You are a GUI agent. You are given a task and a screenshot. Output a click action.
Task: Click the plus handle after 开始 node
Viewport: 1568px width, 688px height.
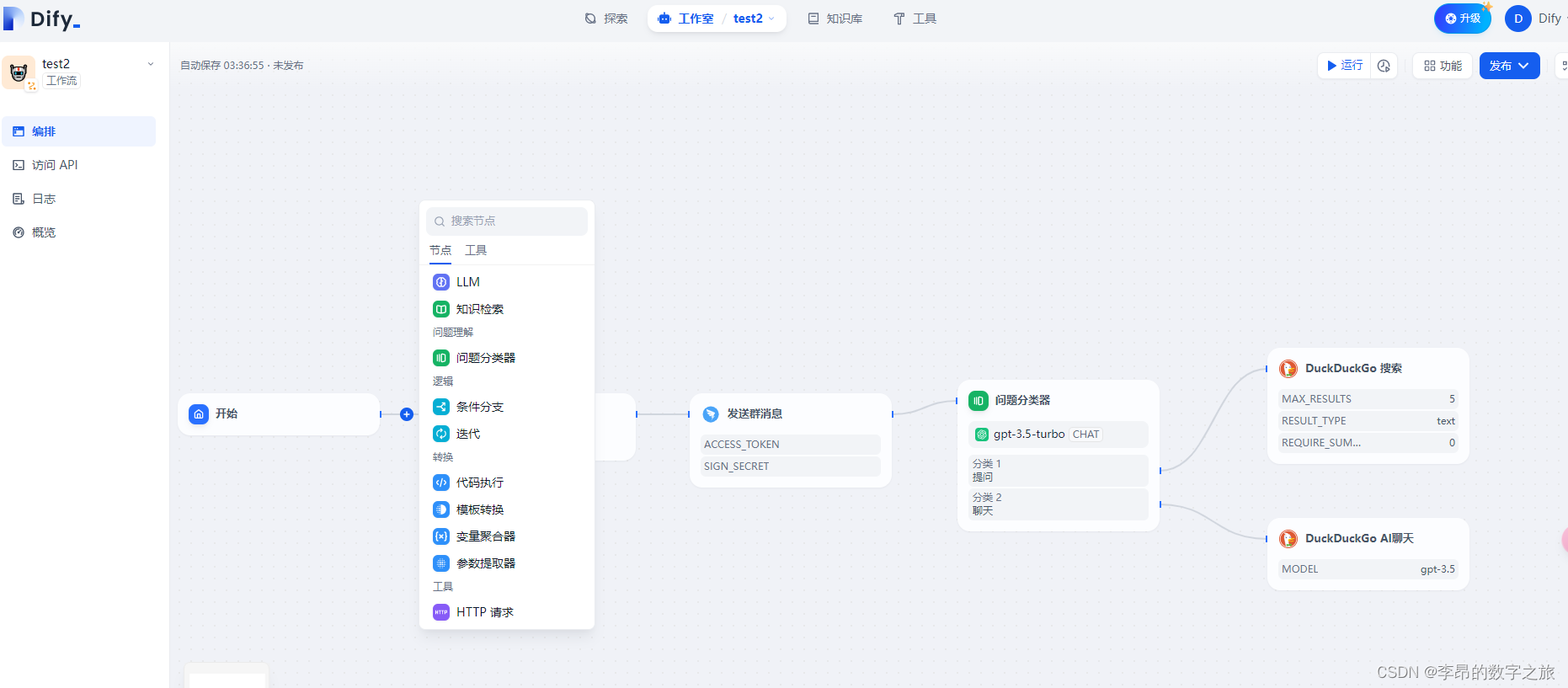407,414
